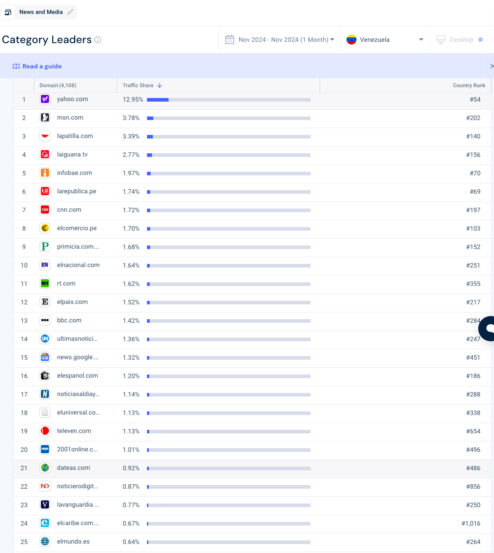The width and height of the screenshot is (494, 553).
Task: Sort by Domain column header
Action: [58, 85]
